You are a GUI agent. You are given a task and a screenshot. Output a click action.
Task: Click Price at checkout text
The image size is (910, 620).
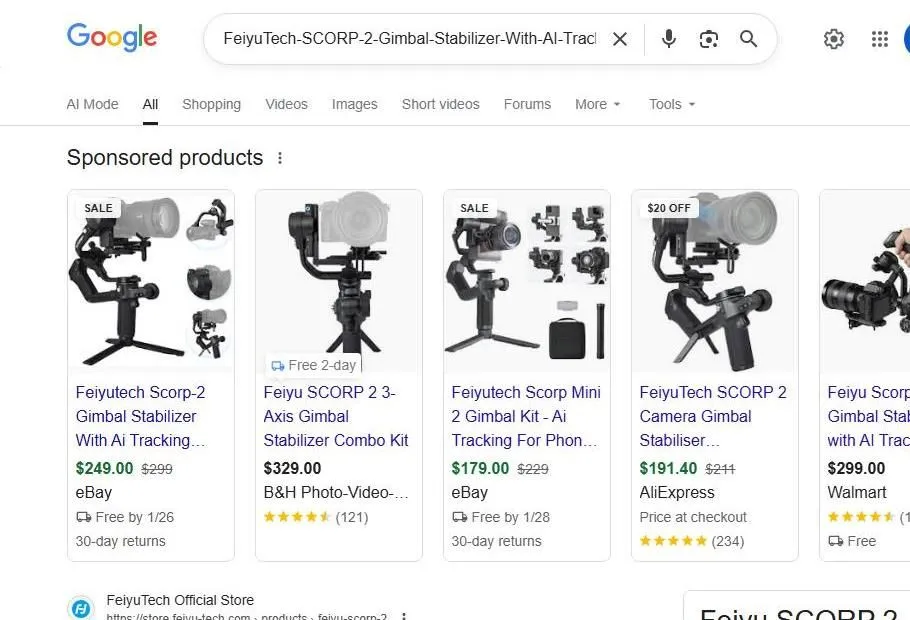[x=693, y=517]
